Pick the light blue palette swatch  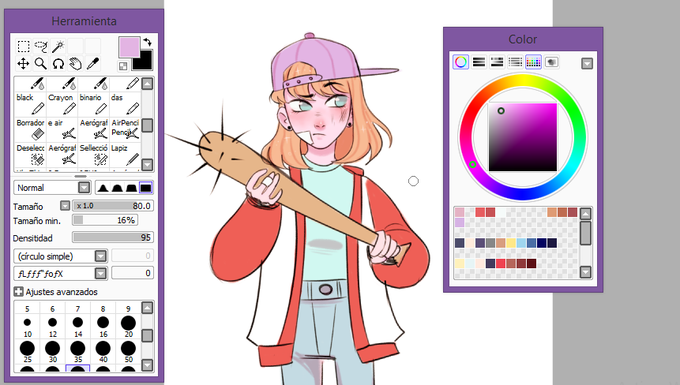(521, 243)
